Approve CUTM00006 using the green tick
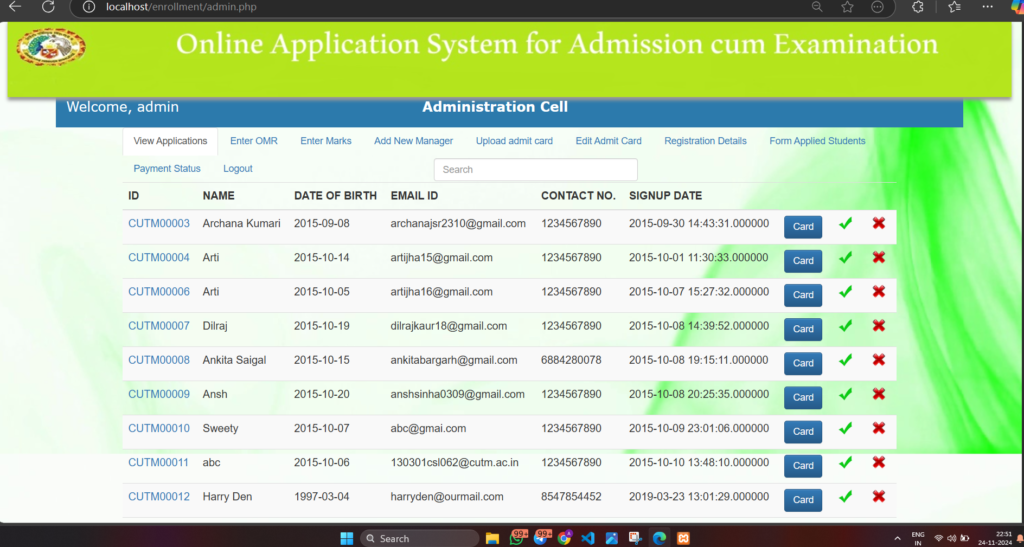Image resolution: width=1024 pixels, height=547 pixels. point(846,291)
